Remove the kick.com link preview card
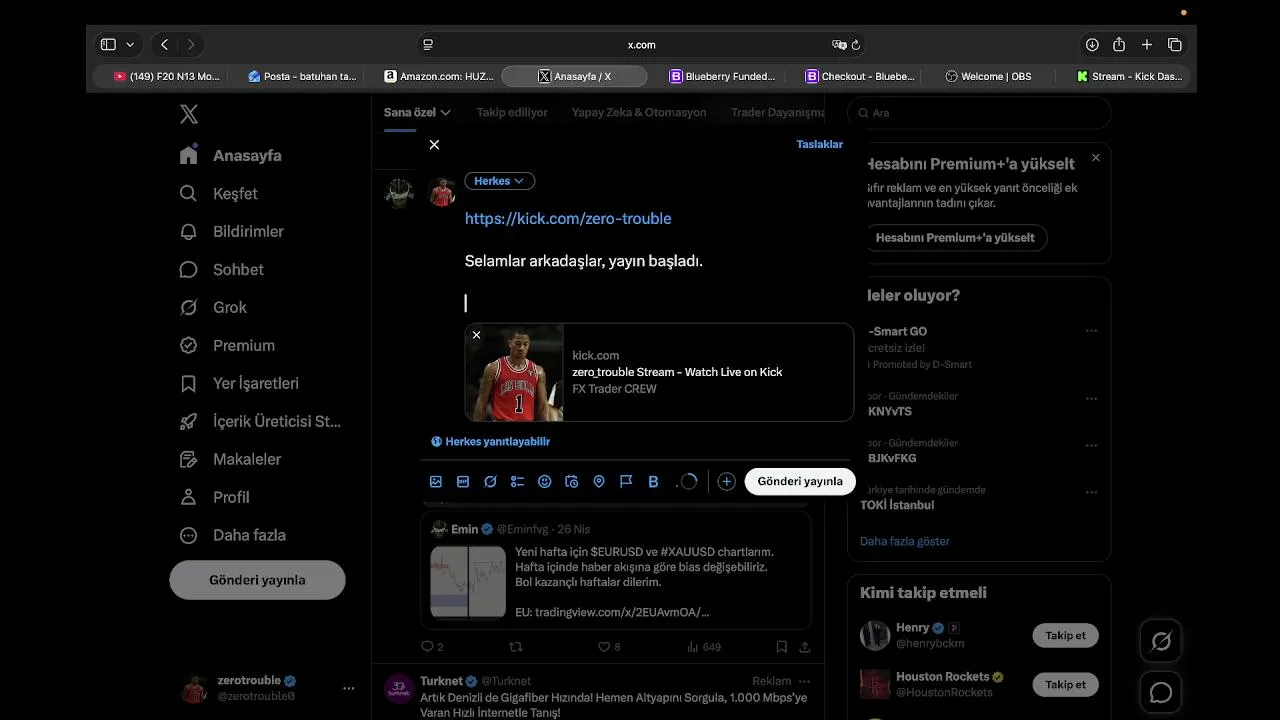1280x720 pixels. click(476, 335)
